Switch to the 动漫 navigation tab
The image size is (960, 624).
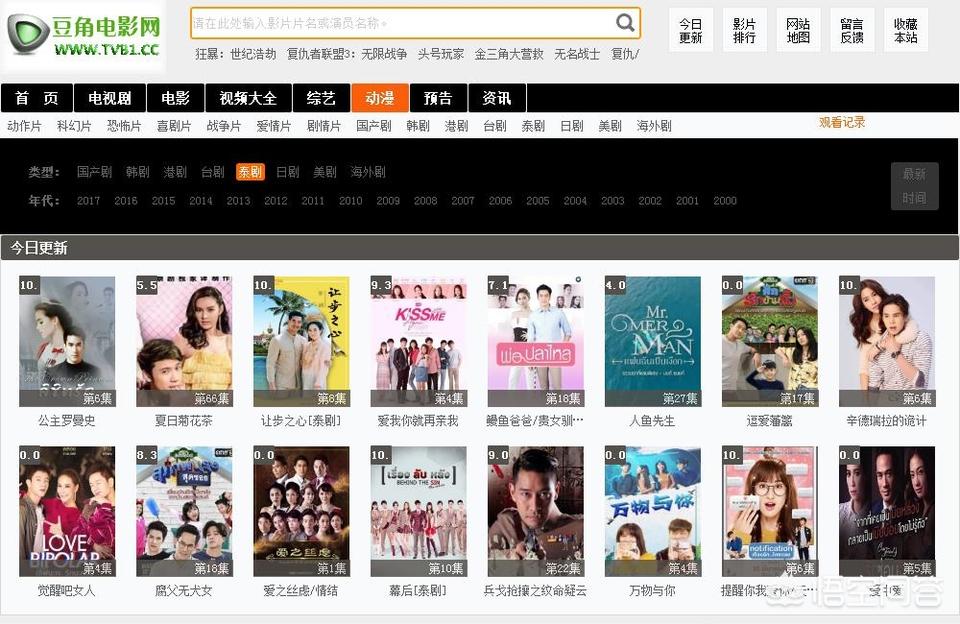tap(380, 98)
